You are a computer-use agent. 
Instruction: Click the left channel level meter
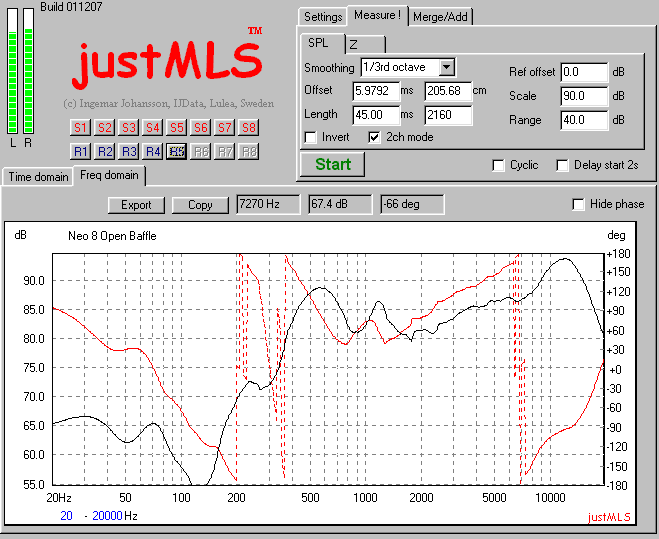point(12,71)
